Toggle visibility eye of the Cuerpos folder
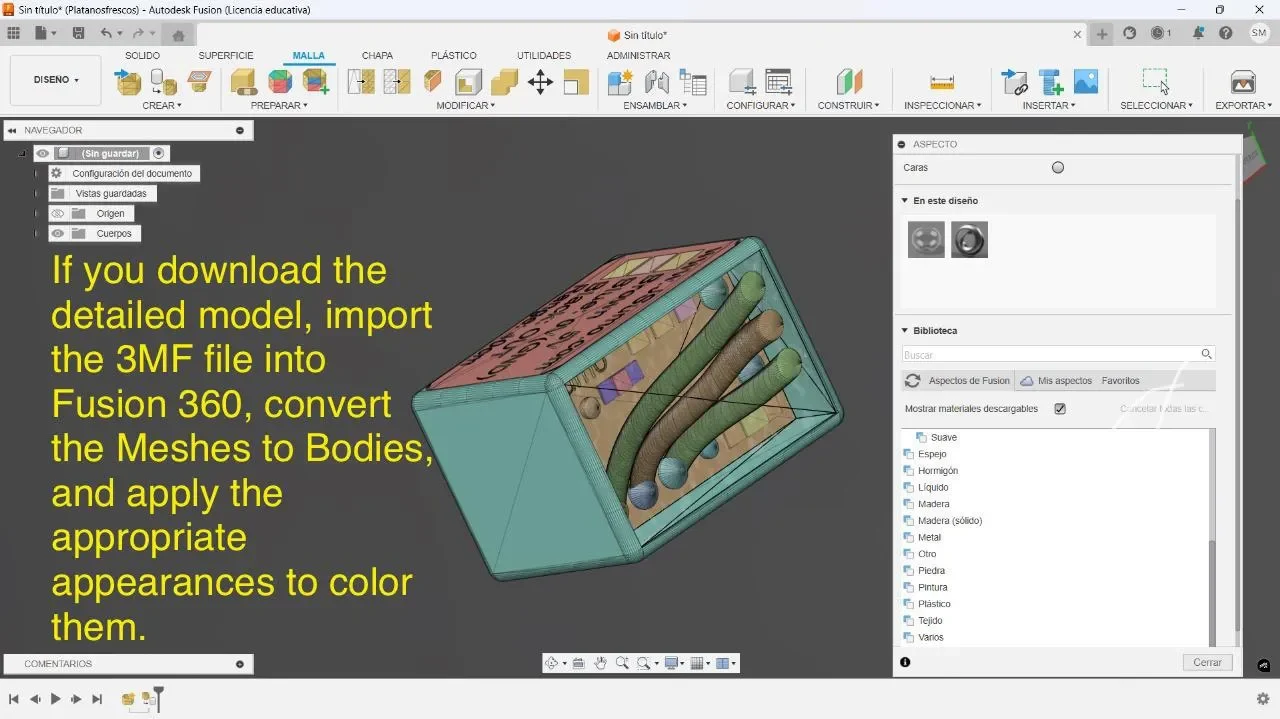This screenshot has height=719, width=1280. (x=58, y=233)
